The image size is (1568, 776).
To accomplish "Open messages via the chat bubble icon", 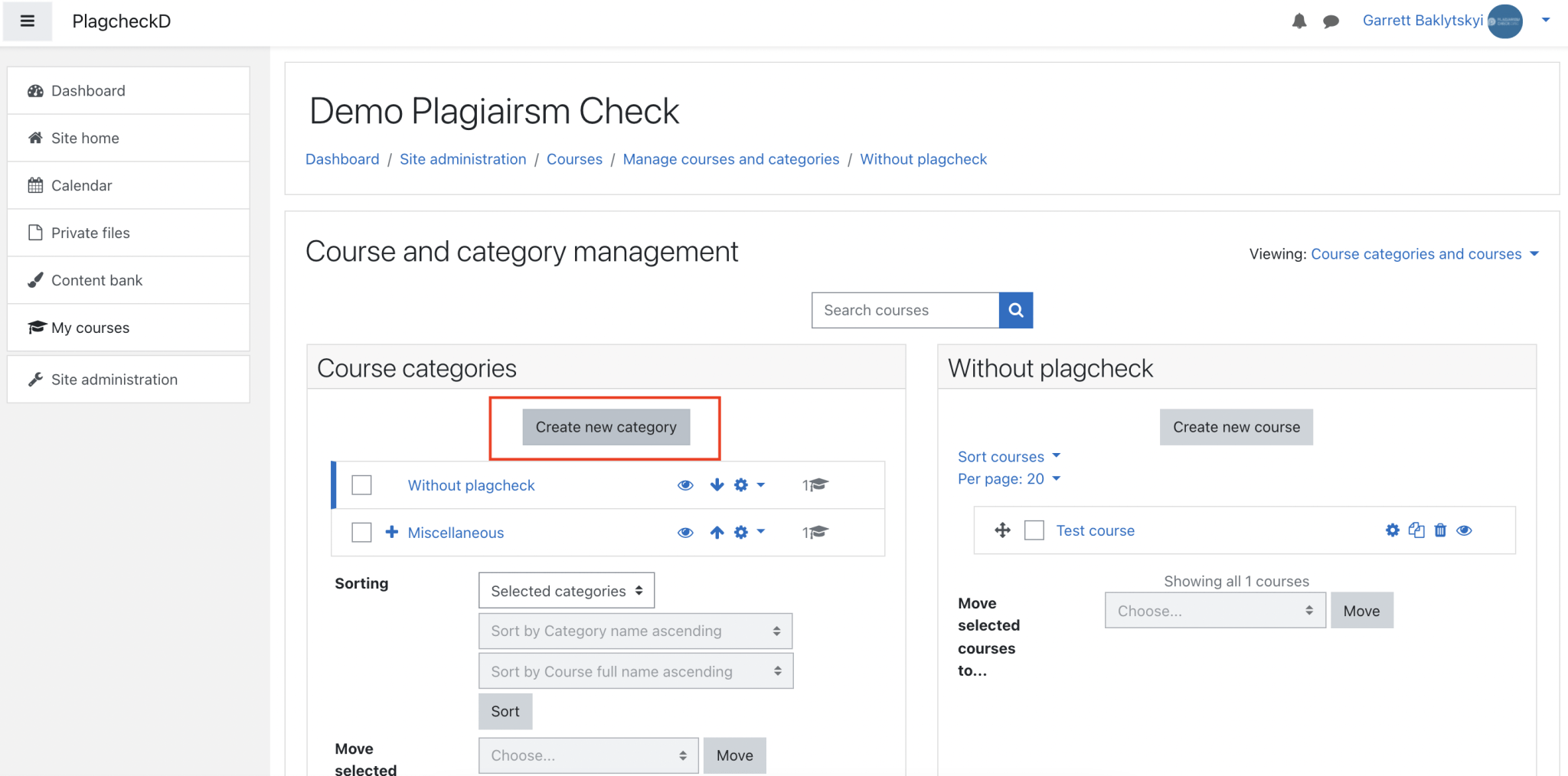I will [x=1331, y=21].
